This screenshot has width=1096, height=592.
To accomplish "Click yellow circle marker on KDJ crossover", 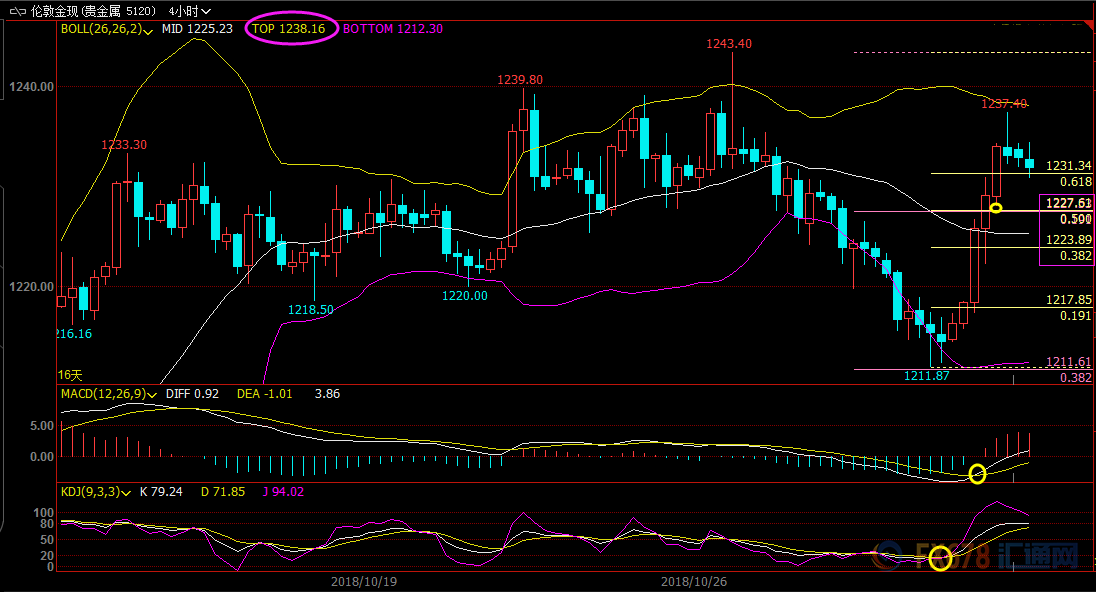I will point(940,559).
